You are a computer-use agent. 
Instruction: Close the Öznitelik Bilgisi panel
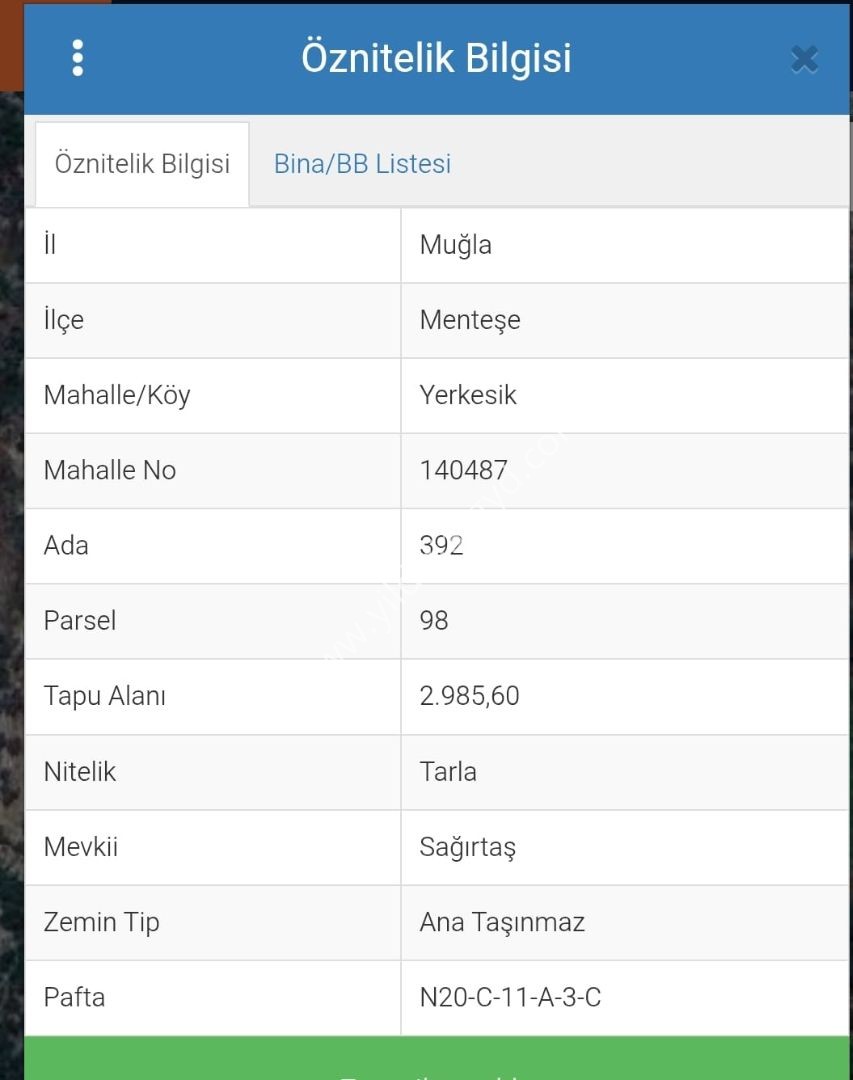(804, 60)
